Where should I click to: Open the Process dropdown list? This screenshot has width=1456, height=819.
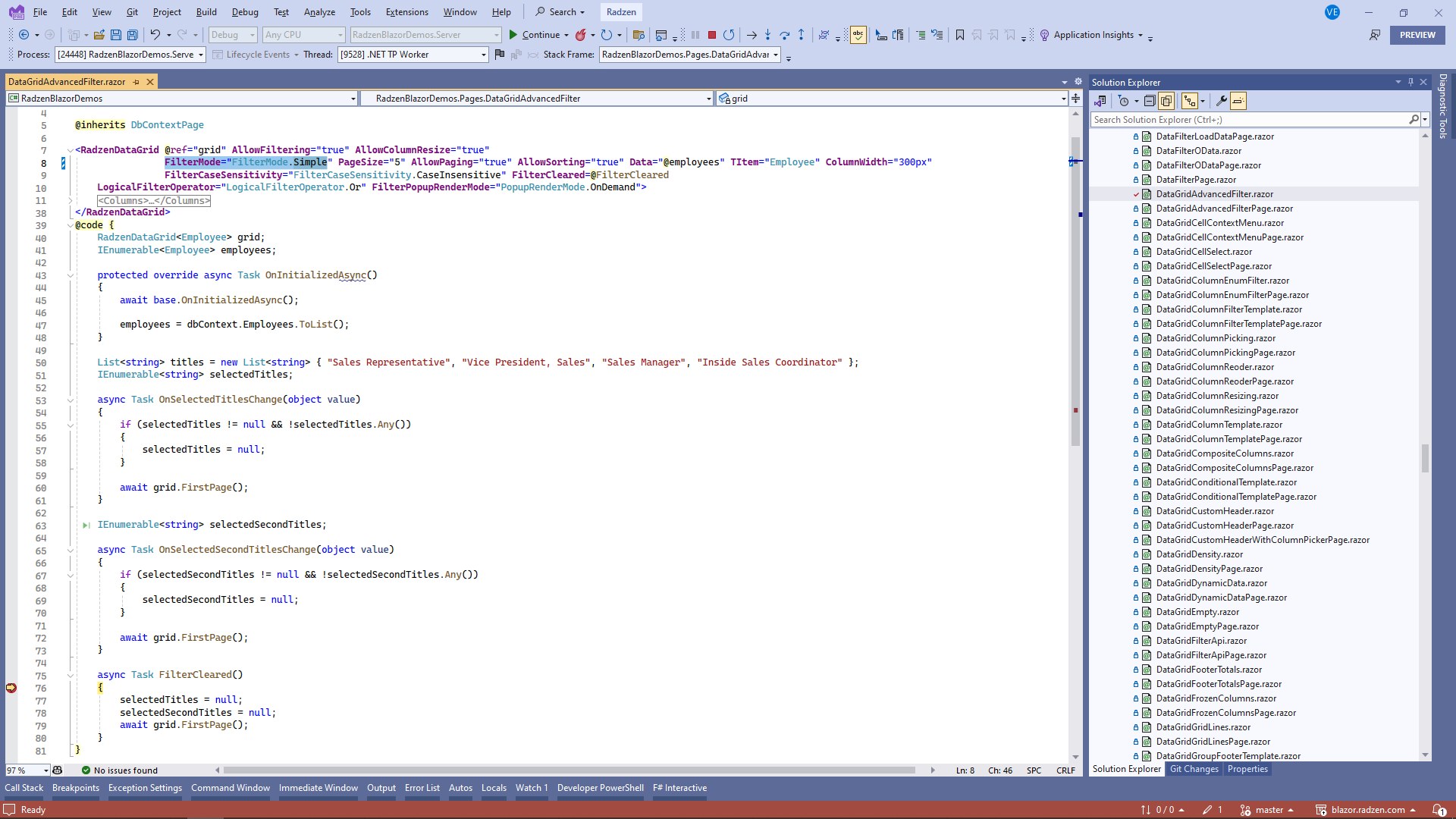201,55
